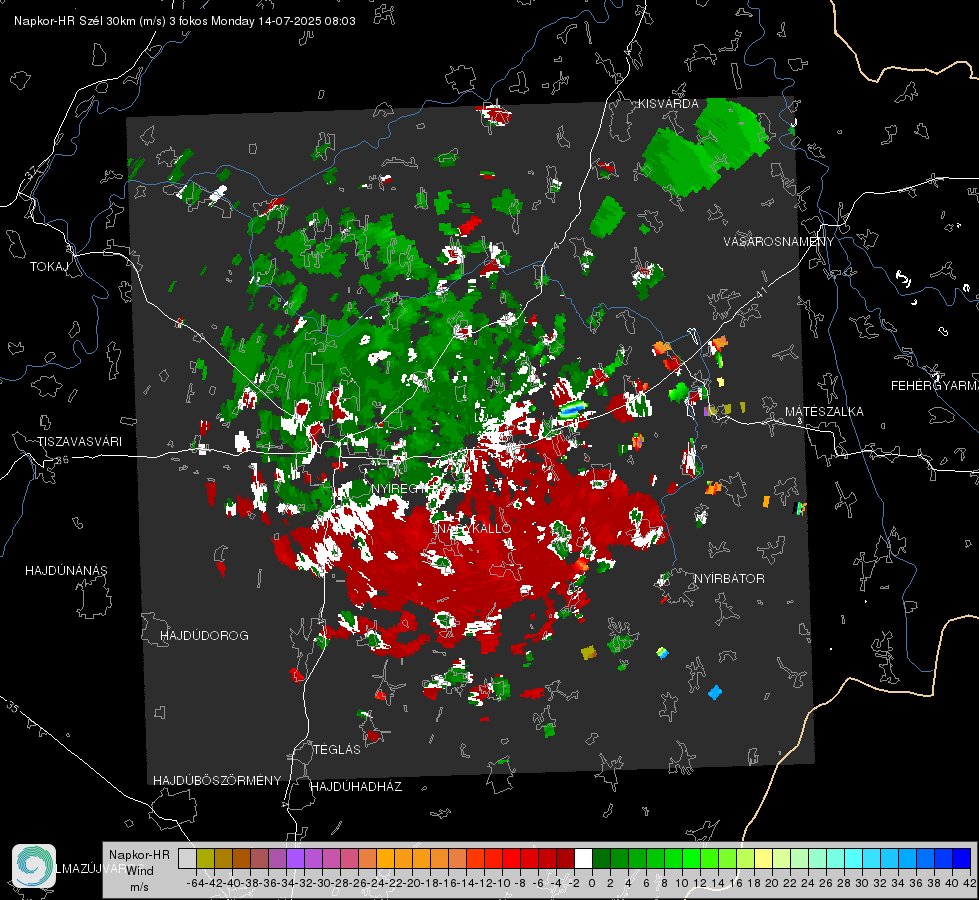The height and width of the screenshot is (900, 979).
Task: Click the TÉGLÁS town label
Action: tap(337, 750)
